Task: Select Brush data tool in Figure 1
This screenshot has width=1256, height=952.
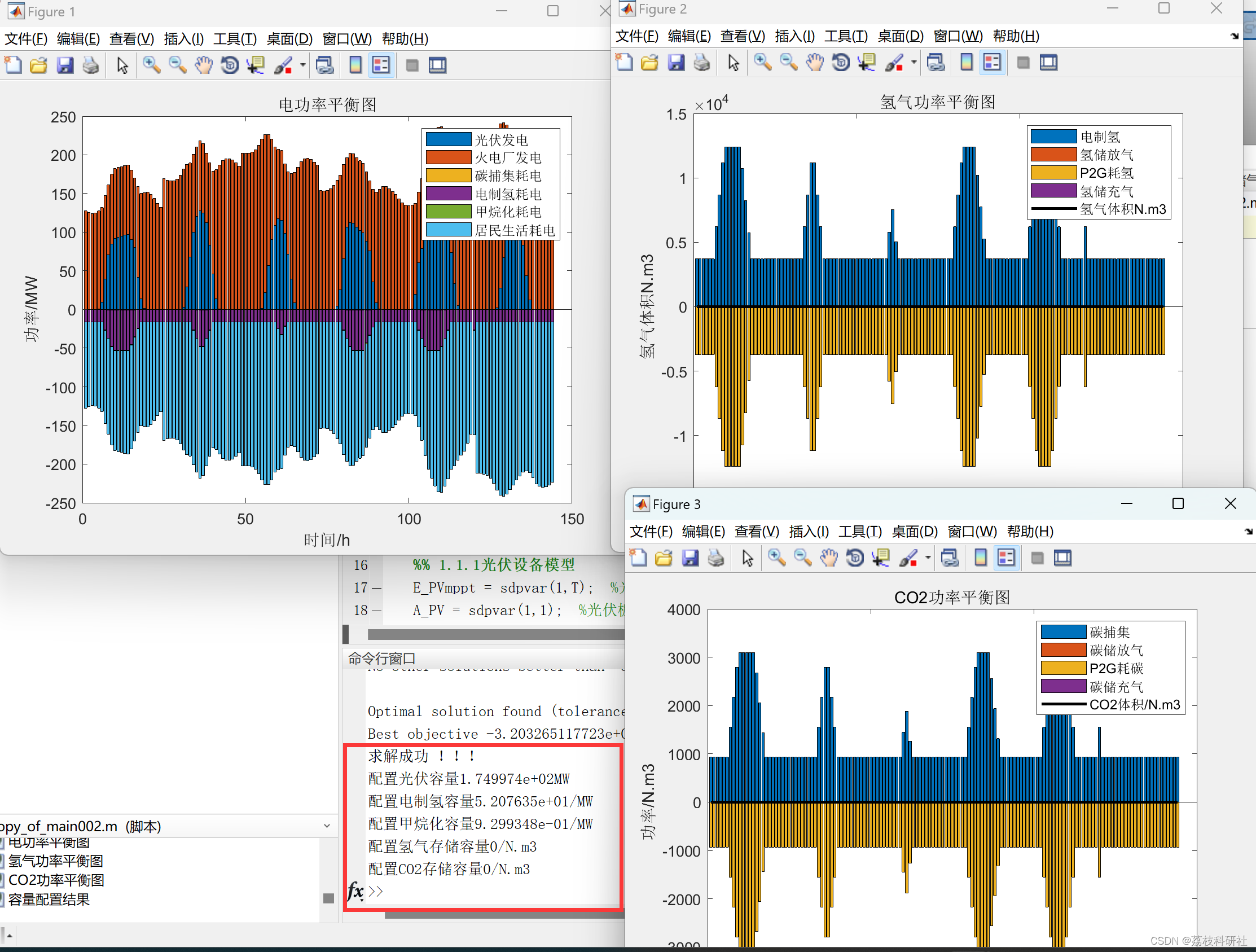Action: point(283,65)
